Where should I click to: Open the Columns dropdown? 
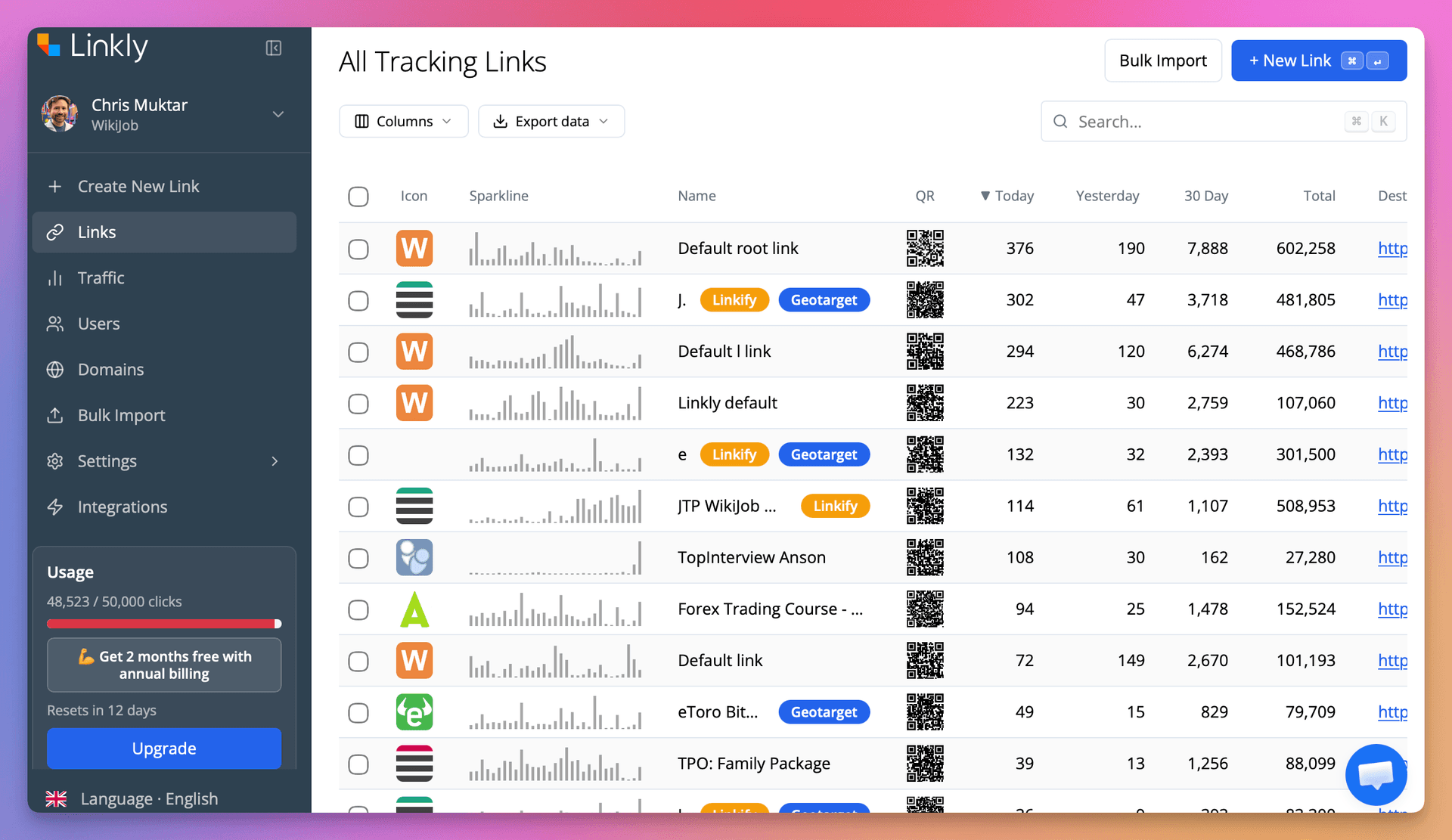click(x=404, y=121)
